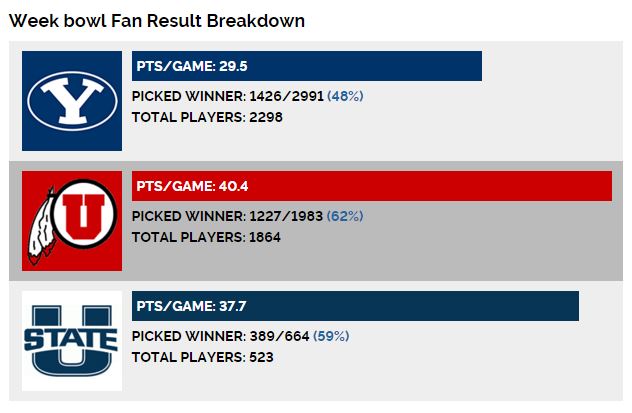Click the PTS/GAME: 29.5 label text
Viewport: 632px width, 413px height.
tap(192, 66)
